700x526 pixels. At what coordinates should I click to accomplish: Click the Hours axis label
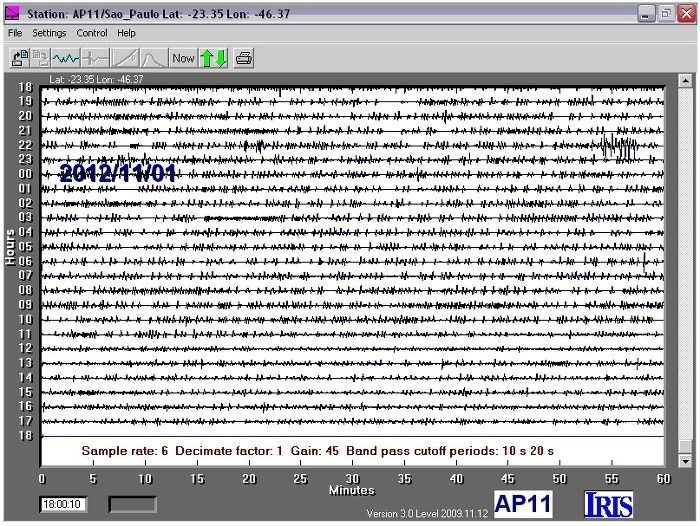coord(10,247)
